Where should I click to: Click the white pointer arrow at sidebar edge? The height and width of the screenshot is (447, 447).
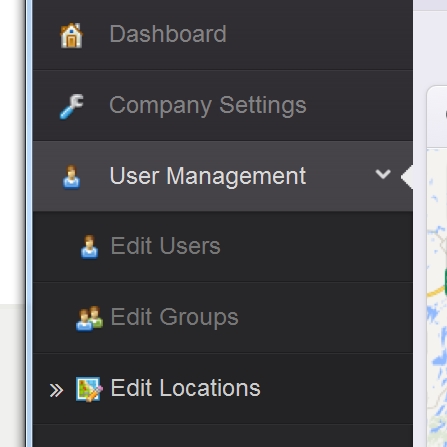click(407, 177)
